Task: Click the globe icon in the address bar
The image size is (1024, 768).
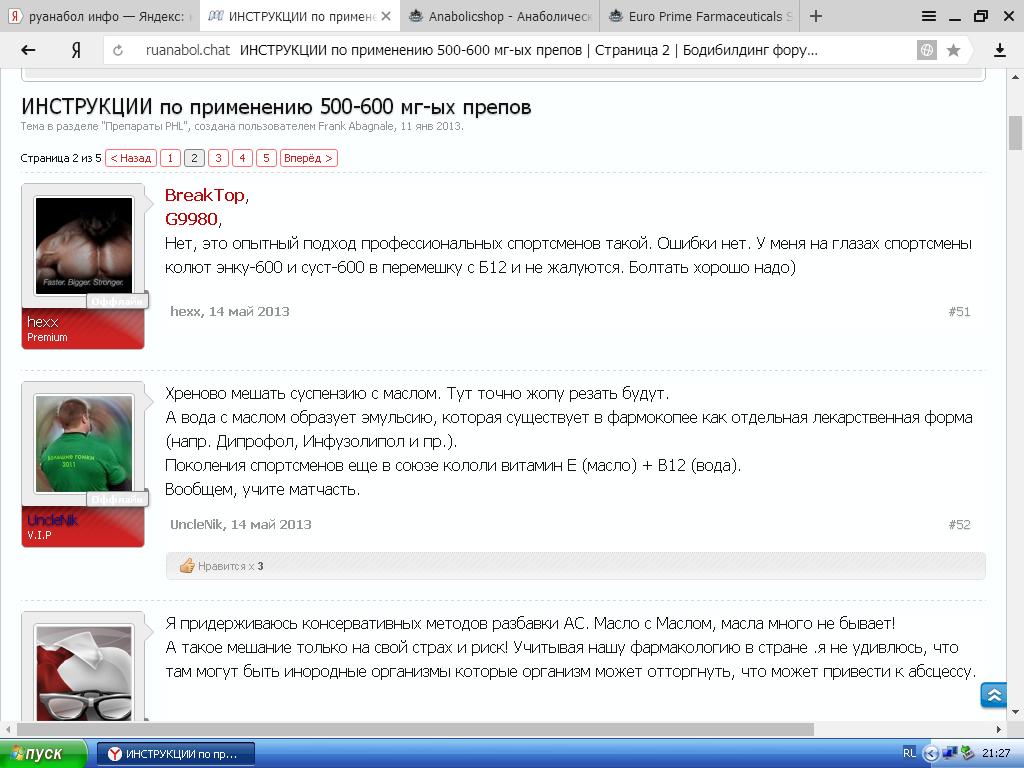Action: (927, 50)
